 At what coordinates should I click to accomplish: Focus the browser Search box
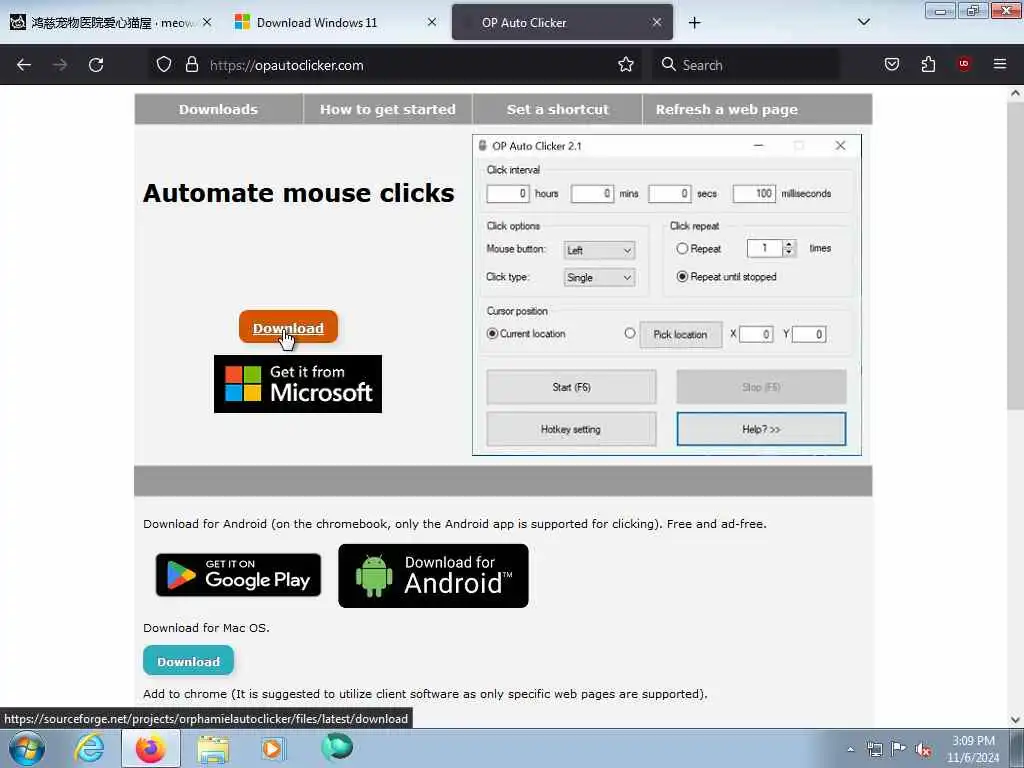click(744, 65)
